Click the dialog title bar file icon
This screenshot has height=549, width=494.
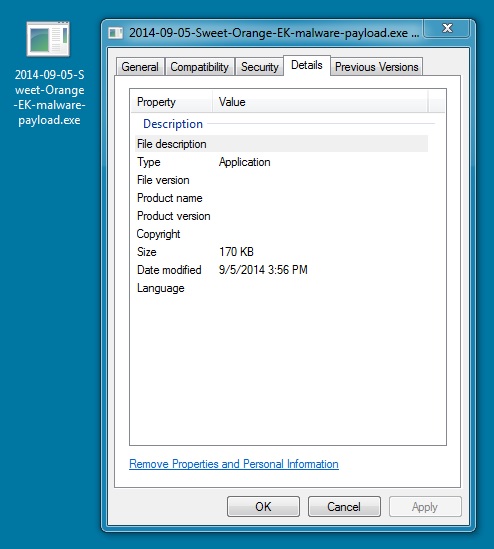pos(116,33)
